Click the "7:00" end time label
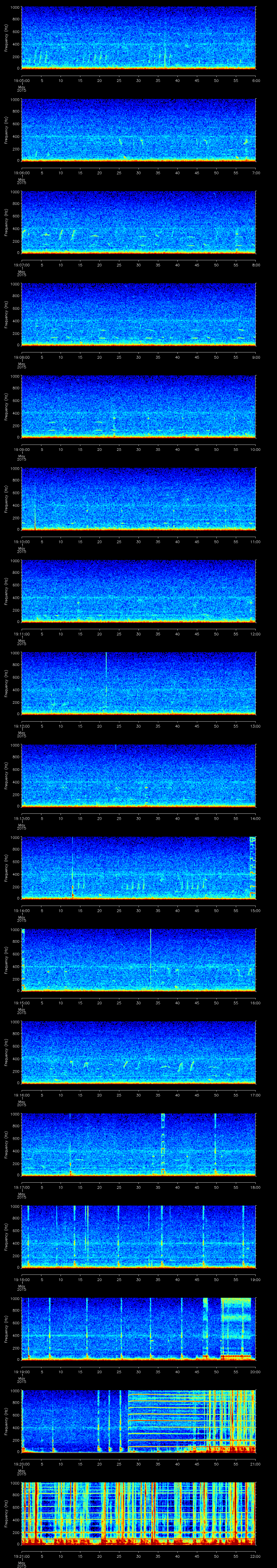This screenshot has height=1568, width=277. [x=256, y=173]
